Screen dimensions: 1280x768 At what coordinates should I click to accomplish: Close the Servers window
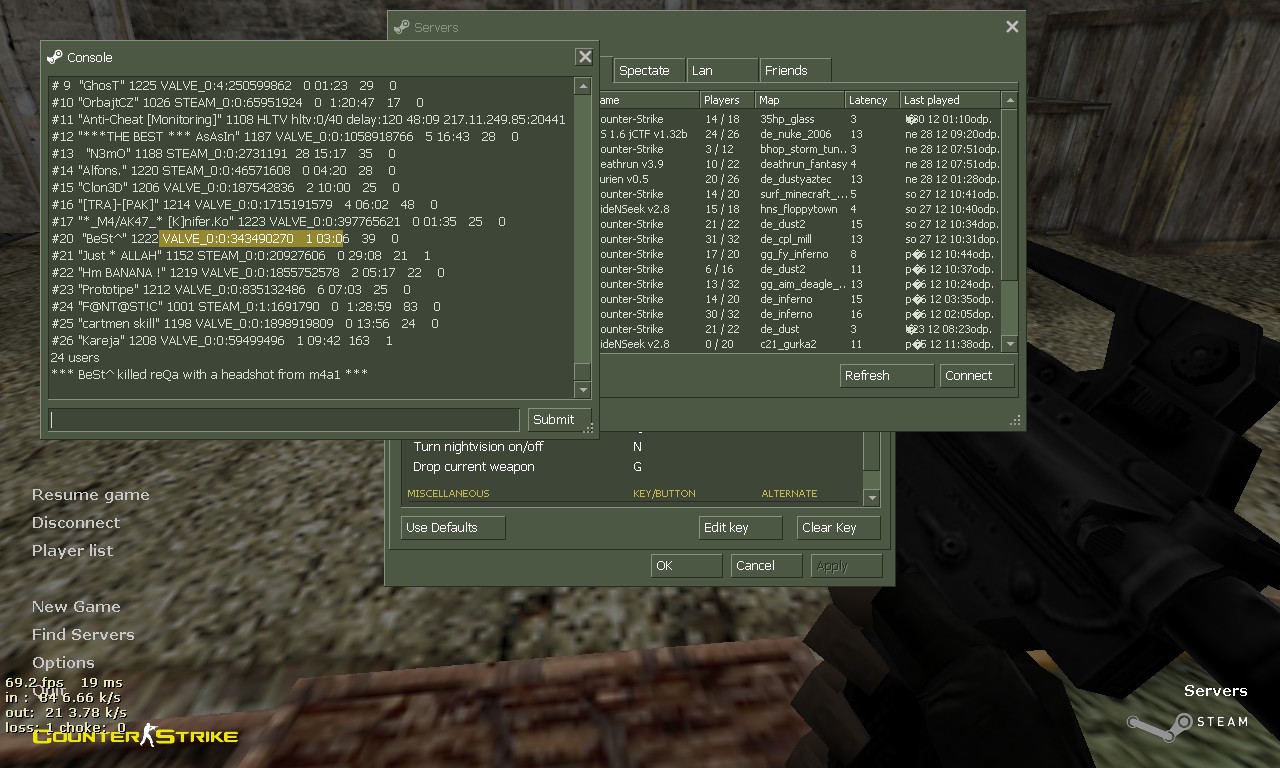1012,27
